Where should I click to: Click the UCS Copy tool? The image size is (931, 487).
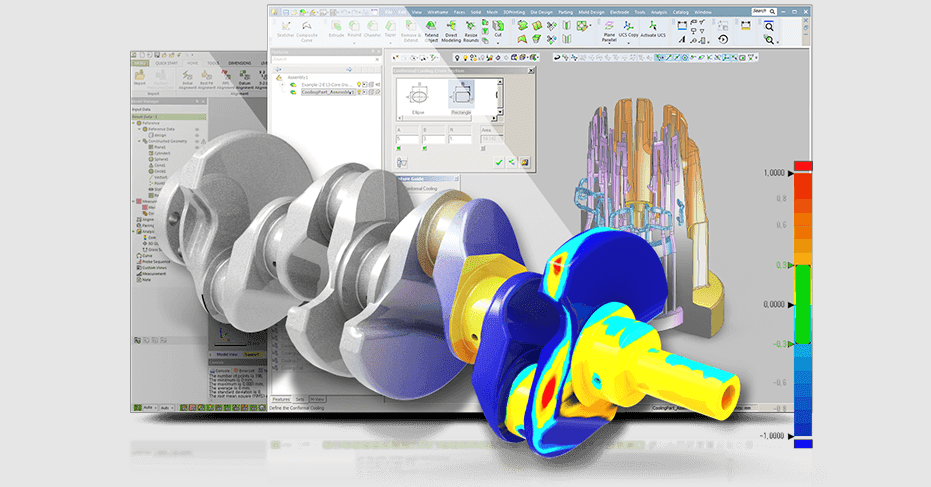click(628, 29)
